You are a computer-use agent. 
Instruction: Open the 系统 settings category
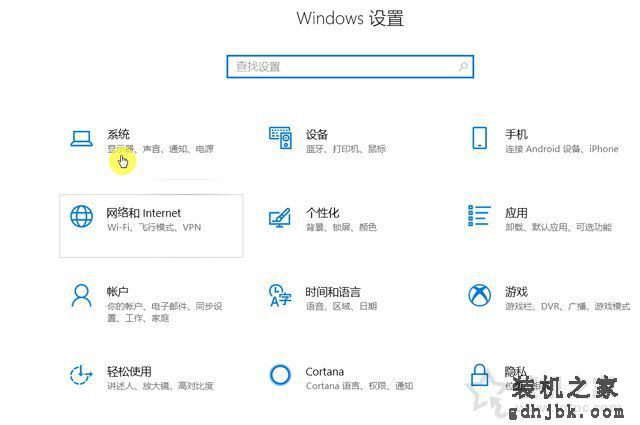tap(118, 134)
